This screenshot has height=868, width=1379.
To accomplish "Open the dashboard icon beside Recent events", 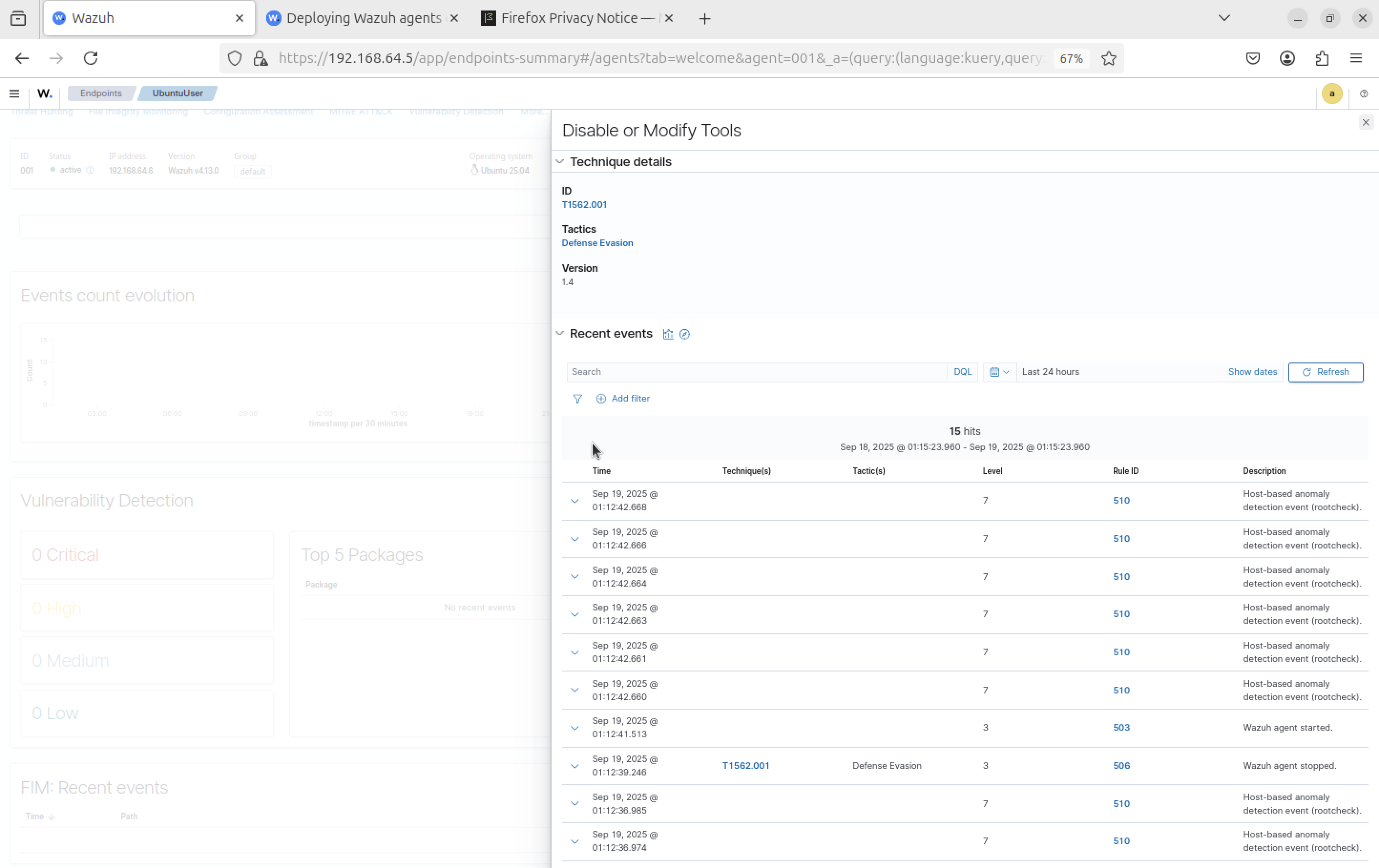I will coord(668,334).
